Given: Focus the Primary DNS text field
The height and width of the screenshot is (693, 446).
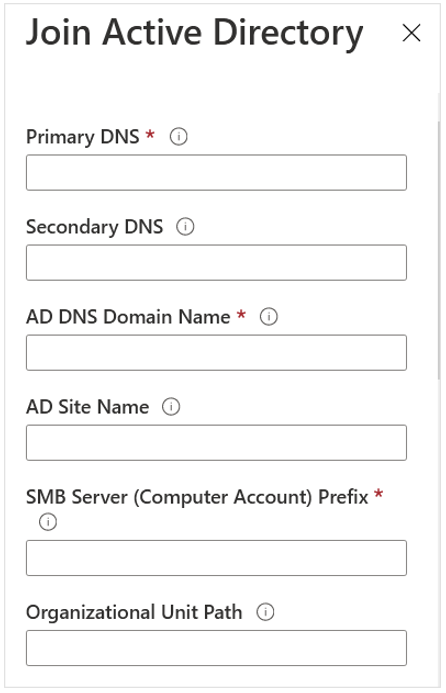Looking at the screenshot, I should [217, 173].
